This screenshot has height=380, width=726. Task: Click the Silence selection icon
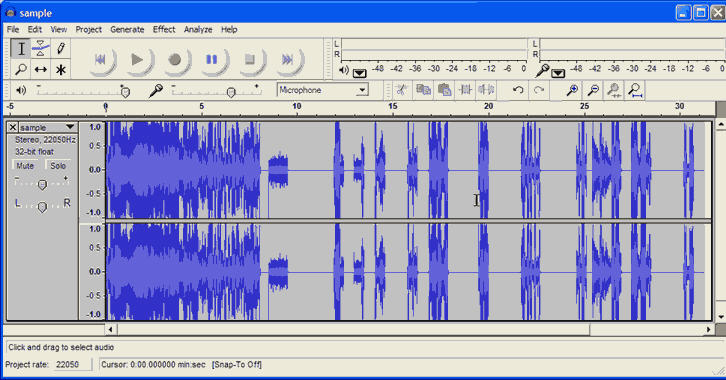coord(486,90)
